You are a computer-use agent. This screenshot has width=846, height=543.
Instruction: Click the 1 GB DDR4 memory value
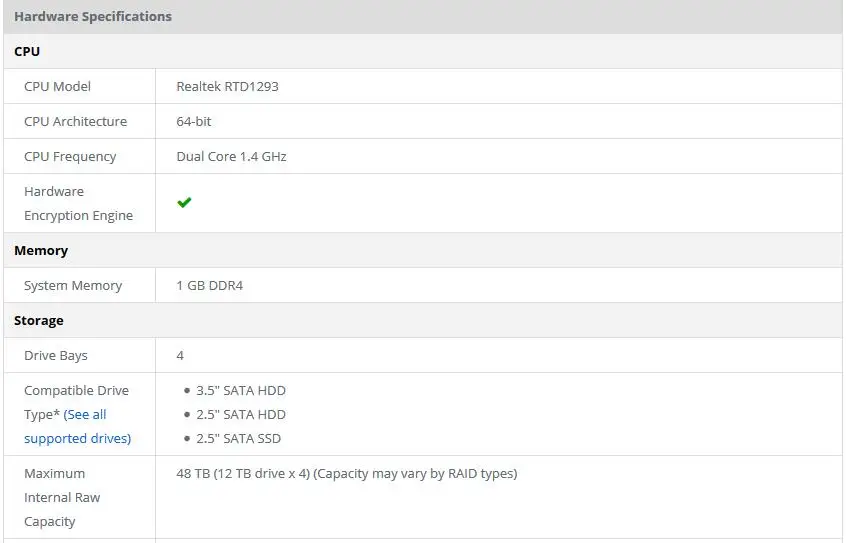pos(209,286)
